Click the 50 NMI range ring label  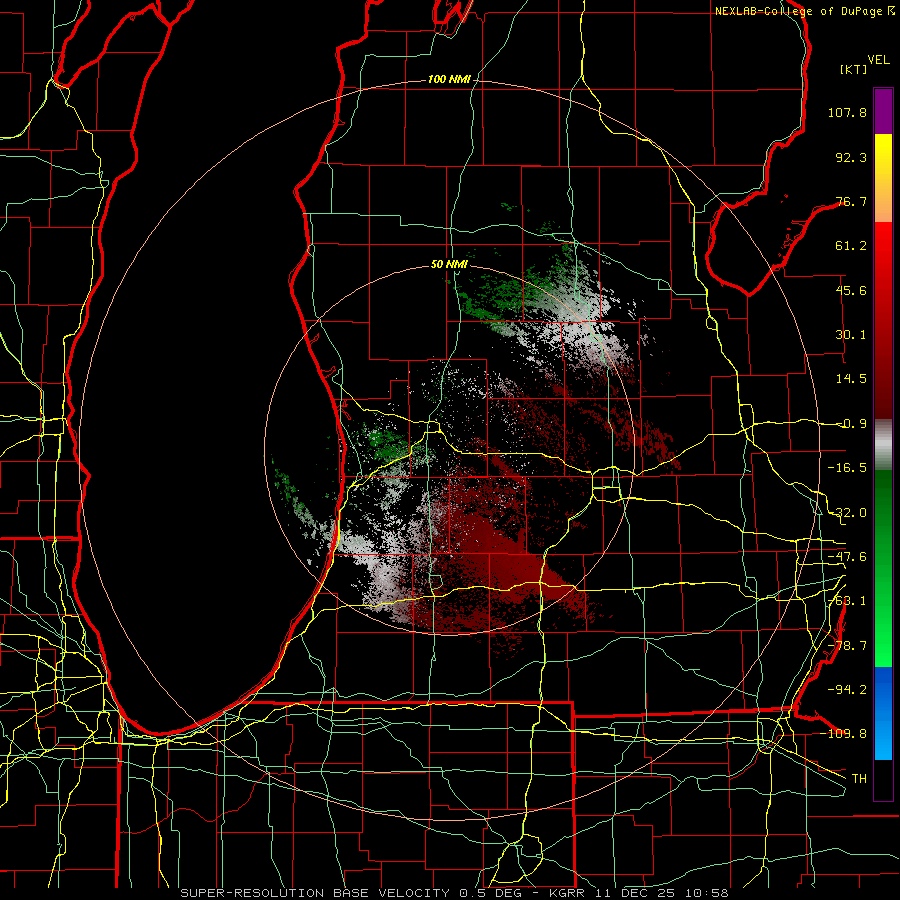(x=449, y=265)
